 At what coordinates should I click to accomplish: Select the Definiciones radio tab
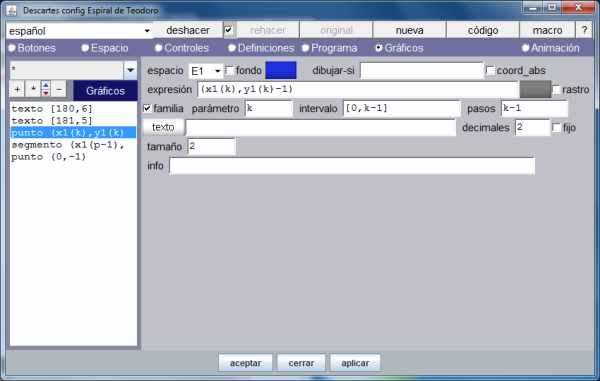pyautogui.click(x=261, y=48)
